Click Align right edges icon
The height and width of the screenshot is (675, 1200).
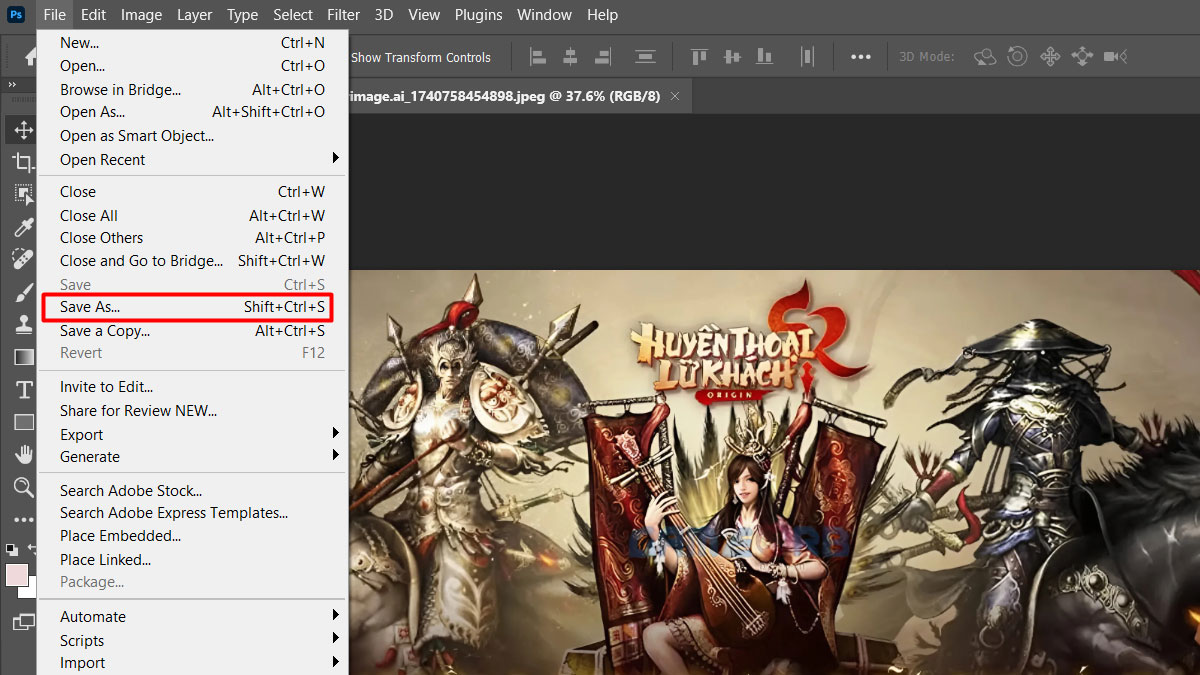(x=603, y=57)
